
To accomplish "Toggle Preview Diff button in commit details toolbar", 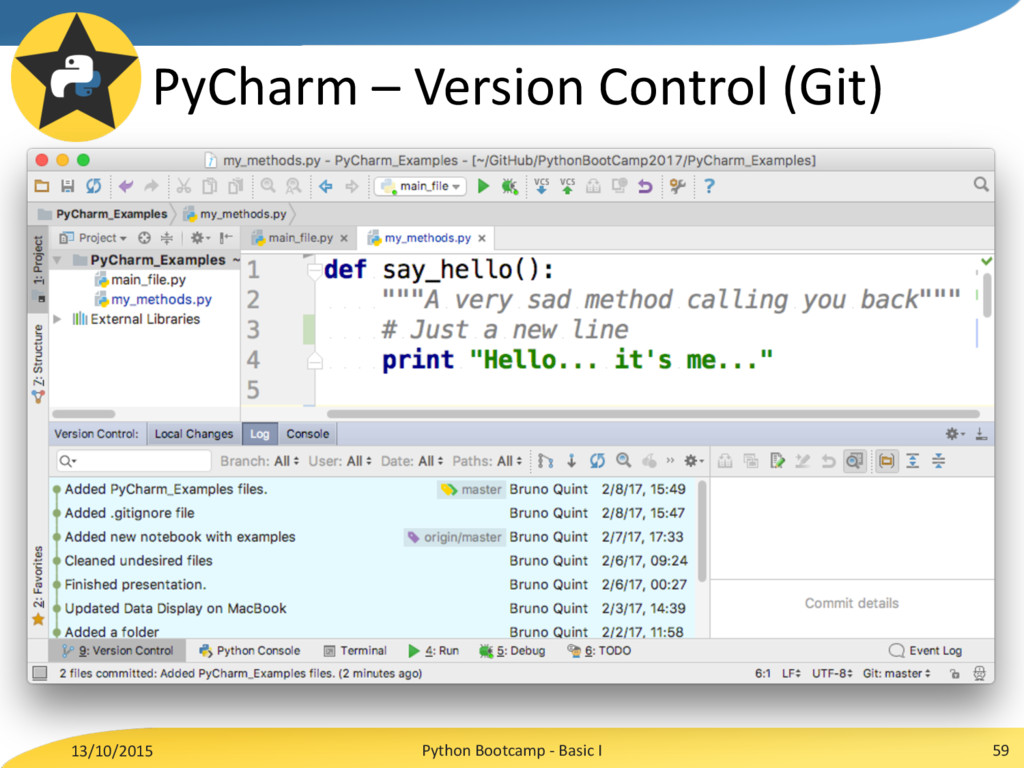I will pyautogui.click(x=854, y=461).
